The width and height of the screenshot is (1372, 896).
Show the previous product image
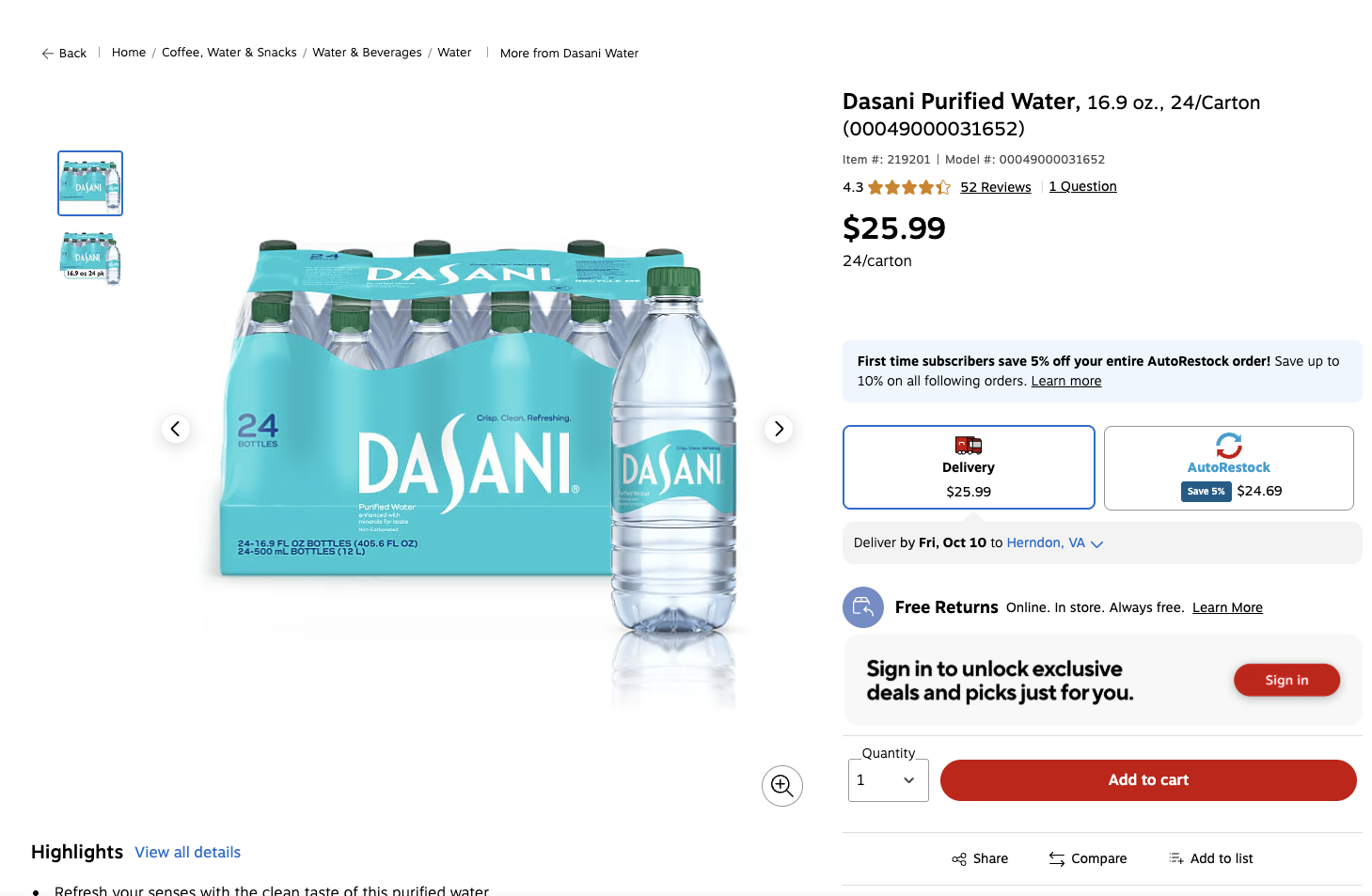point(175,429)
